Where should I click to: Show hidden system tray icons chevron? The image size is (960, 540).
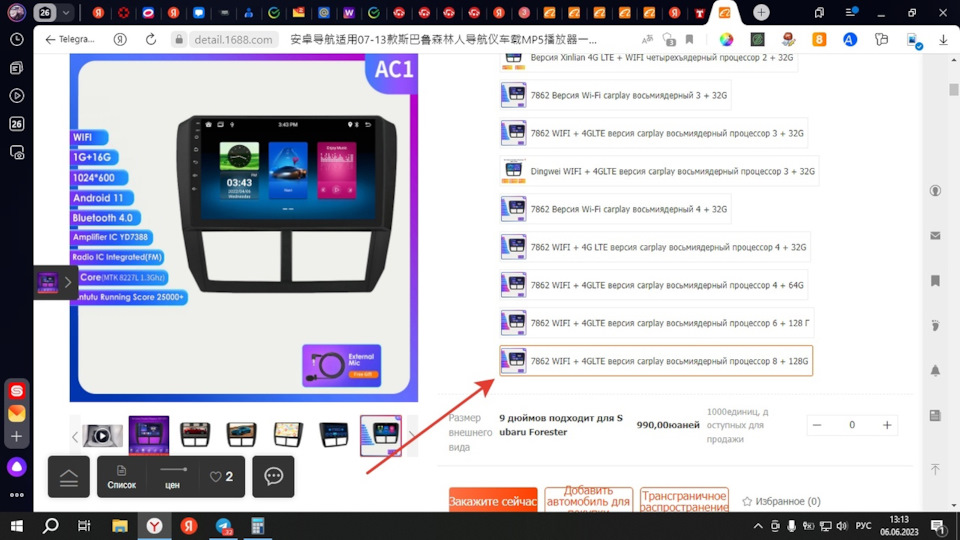click(x=758, y=526)
